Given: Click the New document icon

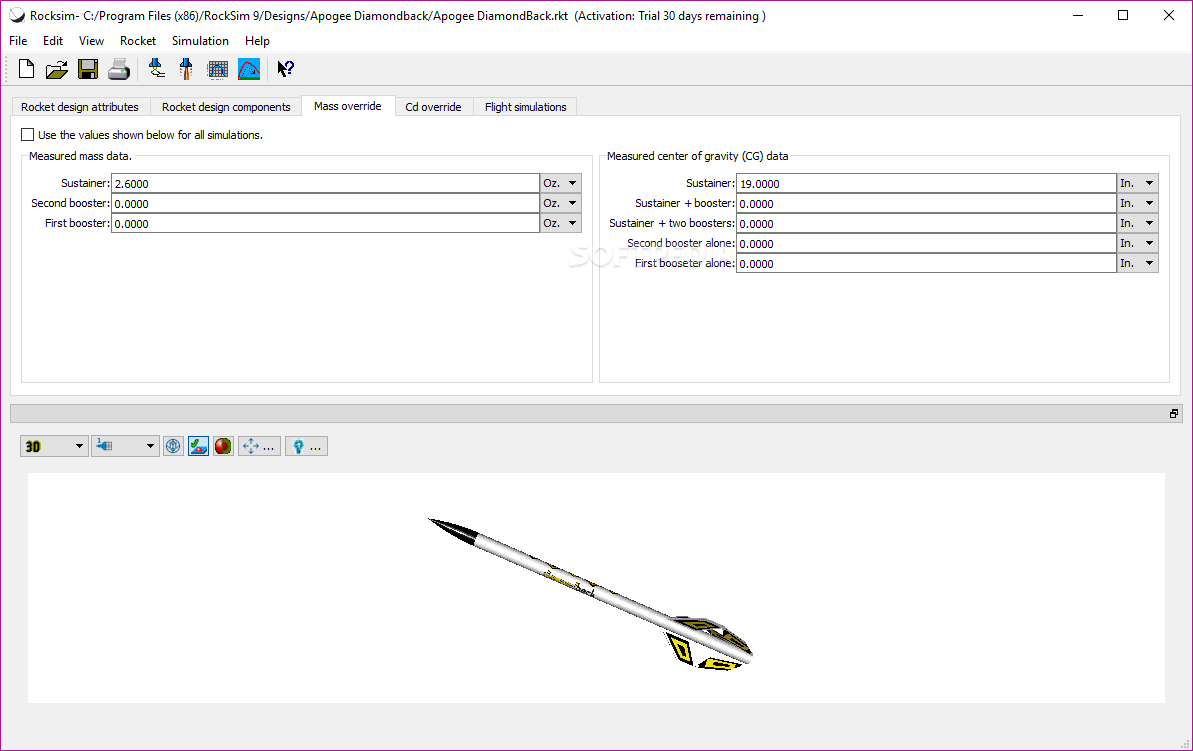Looking at the screenshot, I should click(x=26, y=69).
